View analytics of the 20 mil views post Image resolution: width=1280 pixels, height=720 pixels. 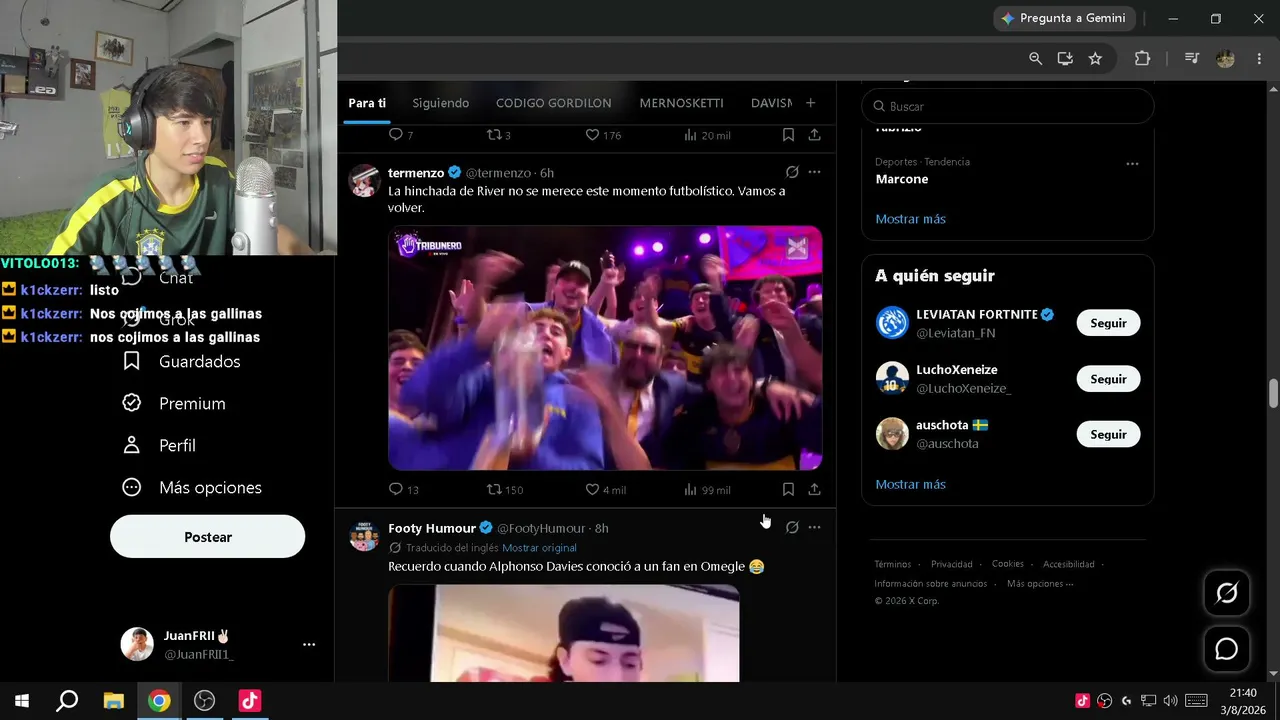(x=707, y=135)
